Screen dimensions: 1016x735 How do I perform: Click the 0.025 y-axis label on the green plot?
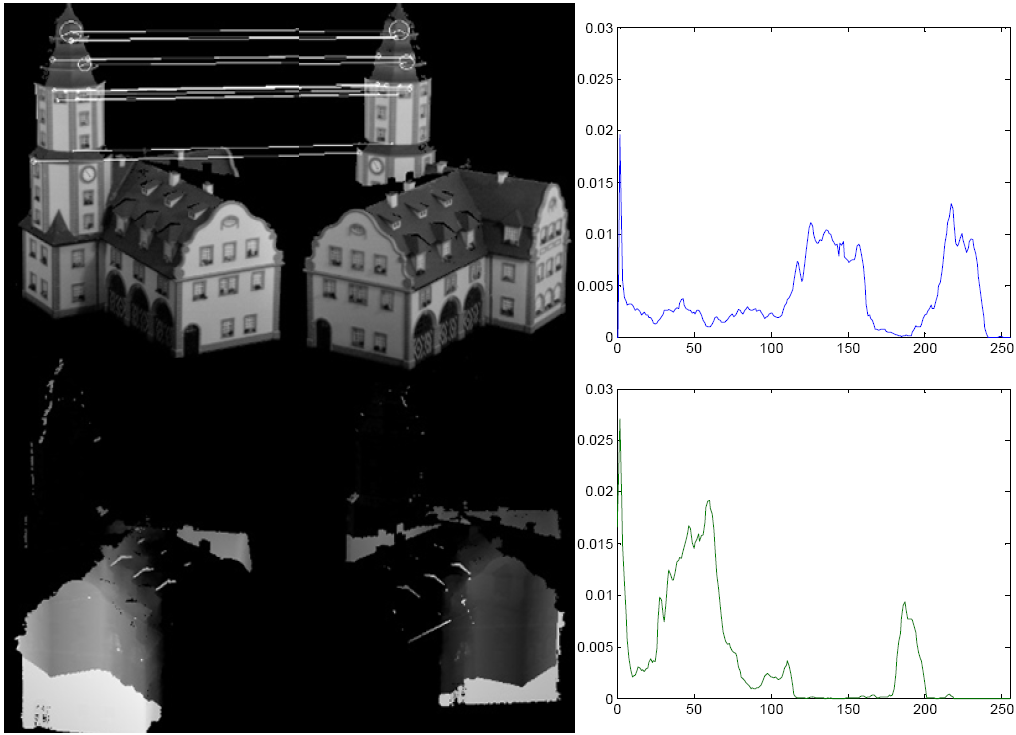pos(595,440)
